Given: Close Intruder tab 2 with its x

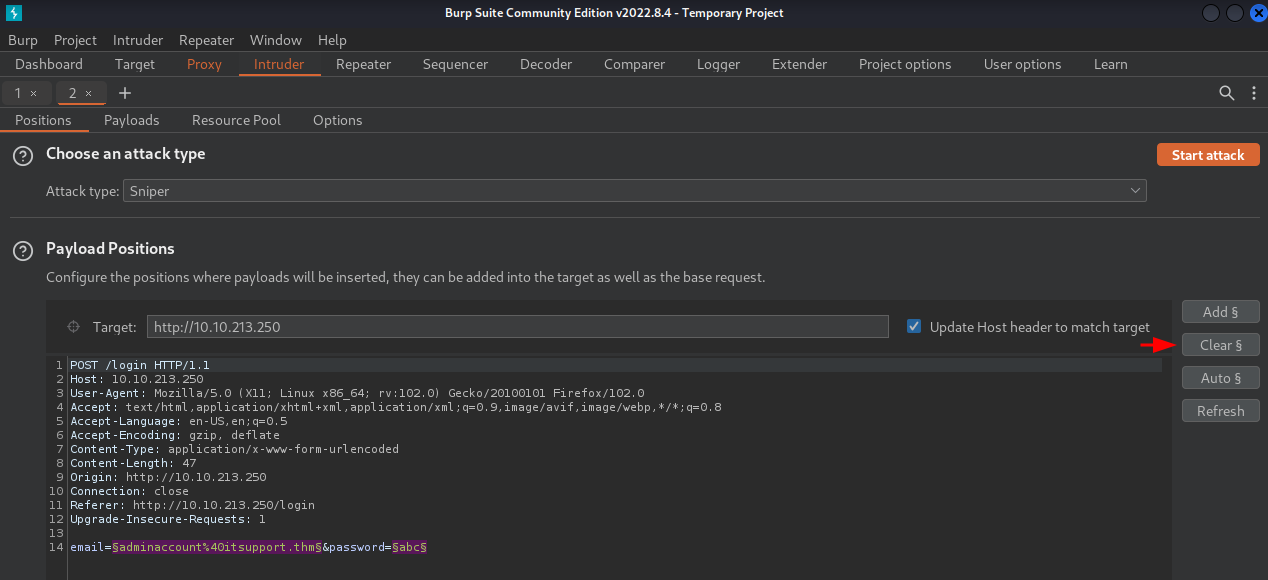Looking at the screenshot, I should coord(88,93).
